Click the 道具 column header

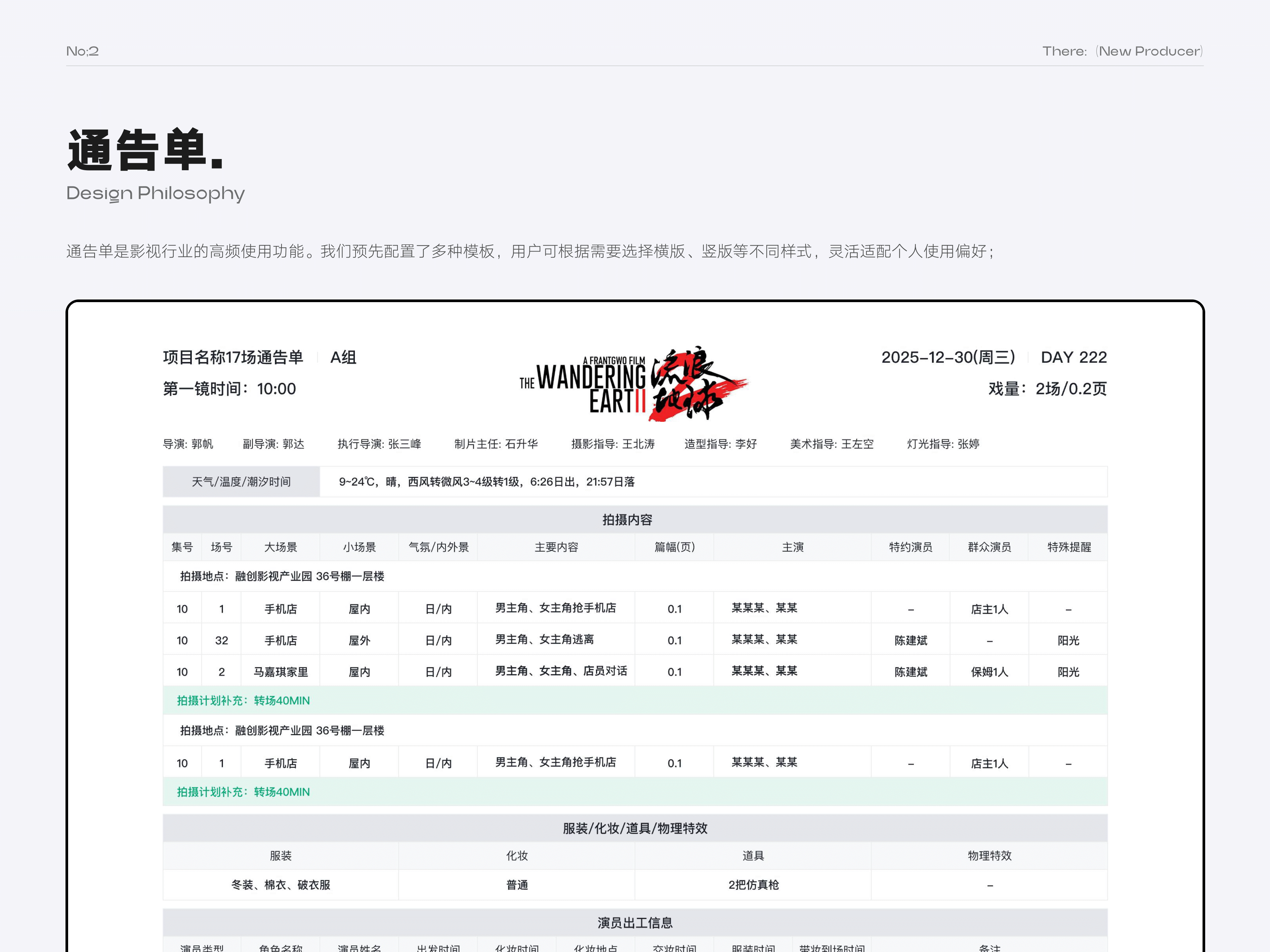point(753,856)
